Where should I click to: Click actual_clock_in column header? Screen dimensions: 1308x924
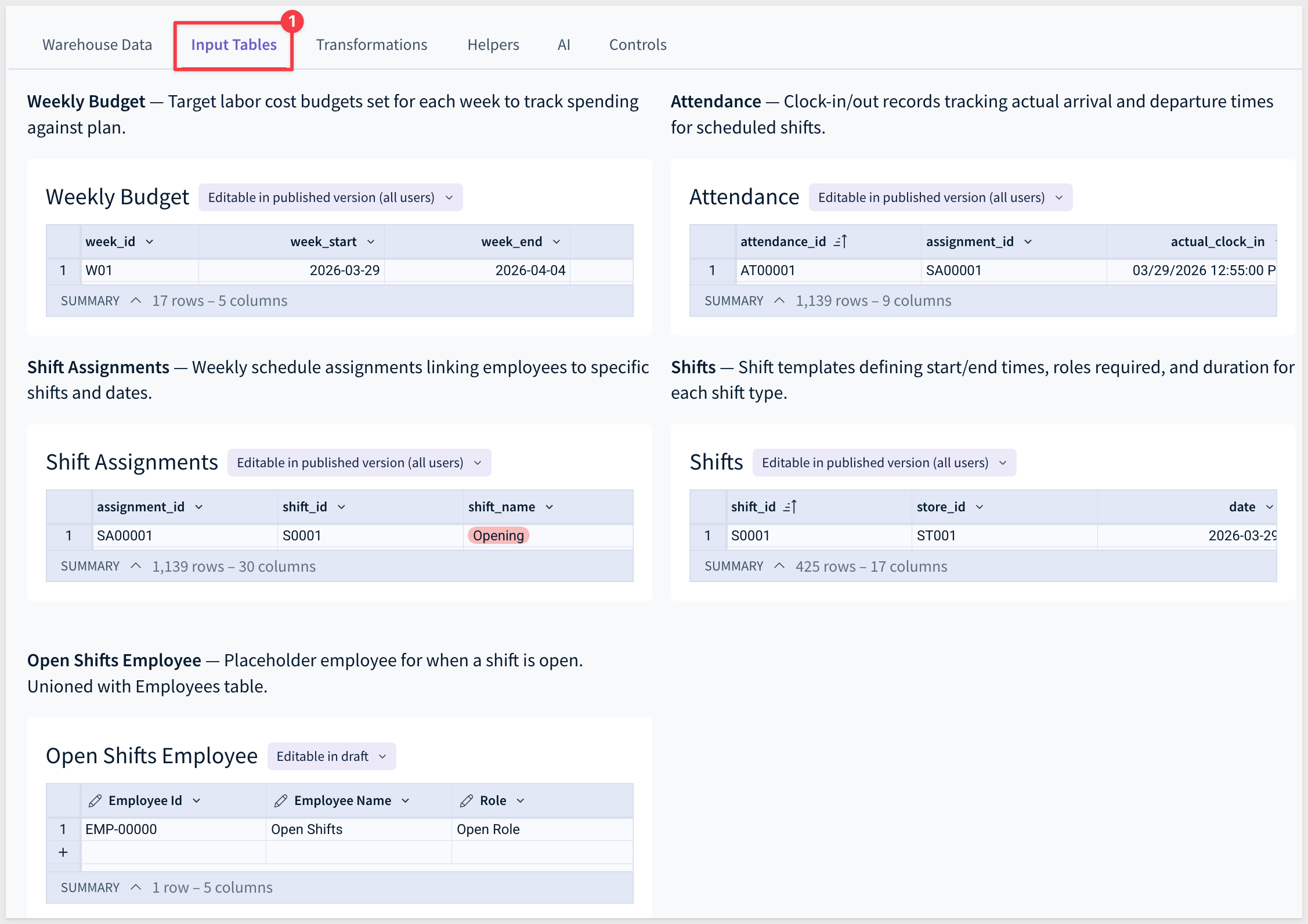click(x=1192, y=241)
